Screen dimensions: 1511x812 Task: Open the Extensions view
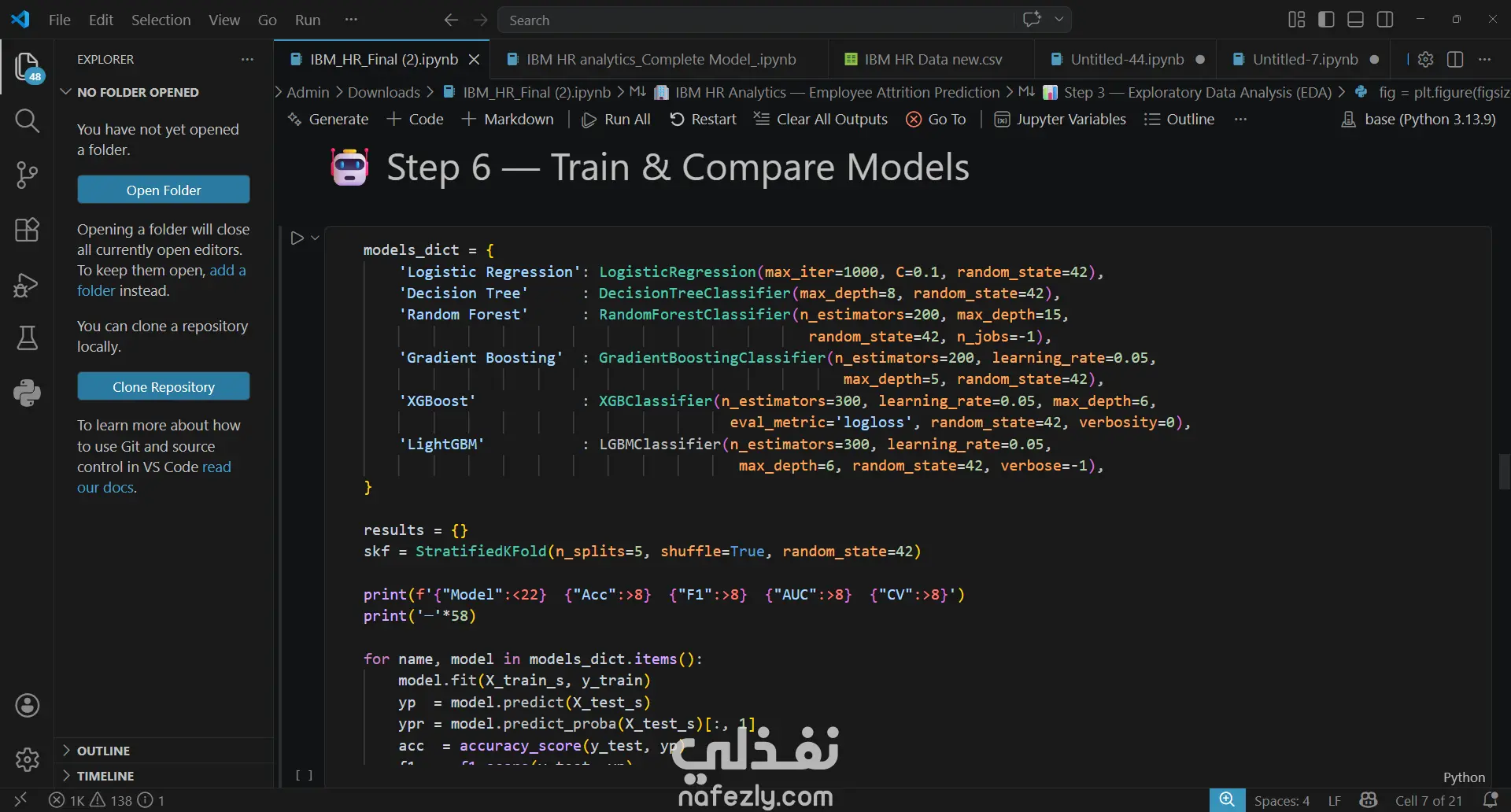[28, 230]
